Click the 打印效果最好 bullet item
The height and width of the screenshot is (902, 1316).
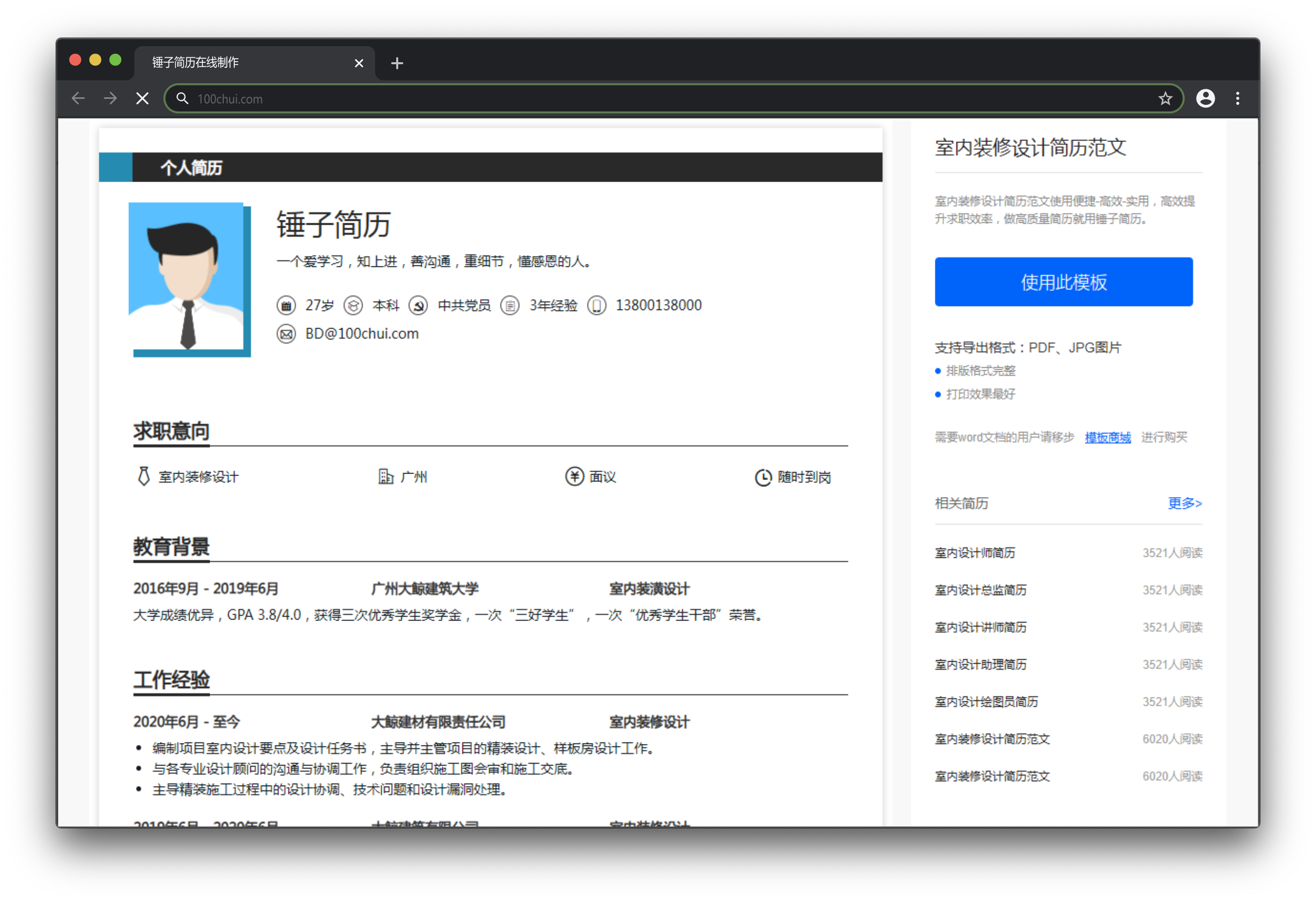[980, 394]
